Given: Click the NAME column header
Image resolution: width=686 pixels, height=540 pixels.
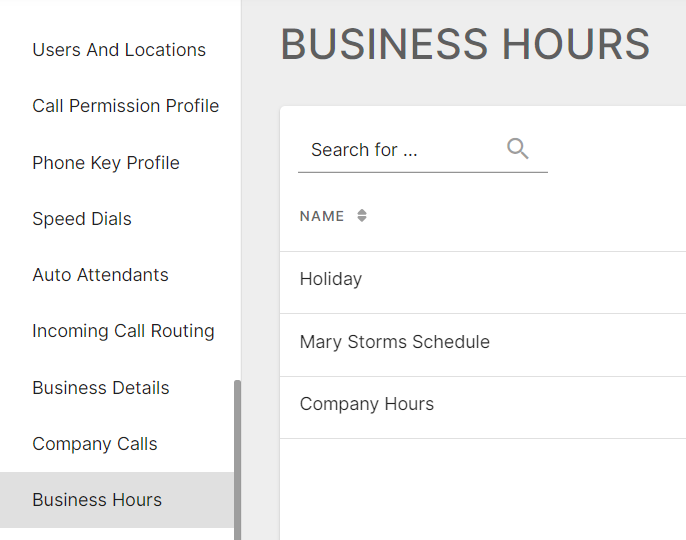Looking at the screenshot, I should pyautogui.click(x=322, y=216).
